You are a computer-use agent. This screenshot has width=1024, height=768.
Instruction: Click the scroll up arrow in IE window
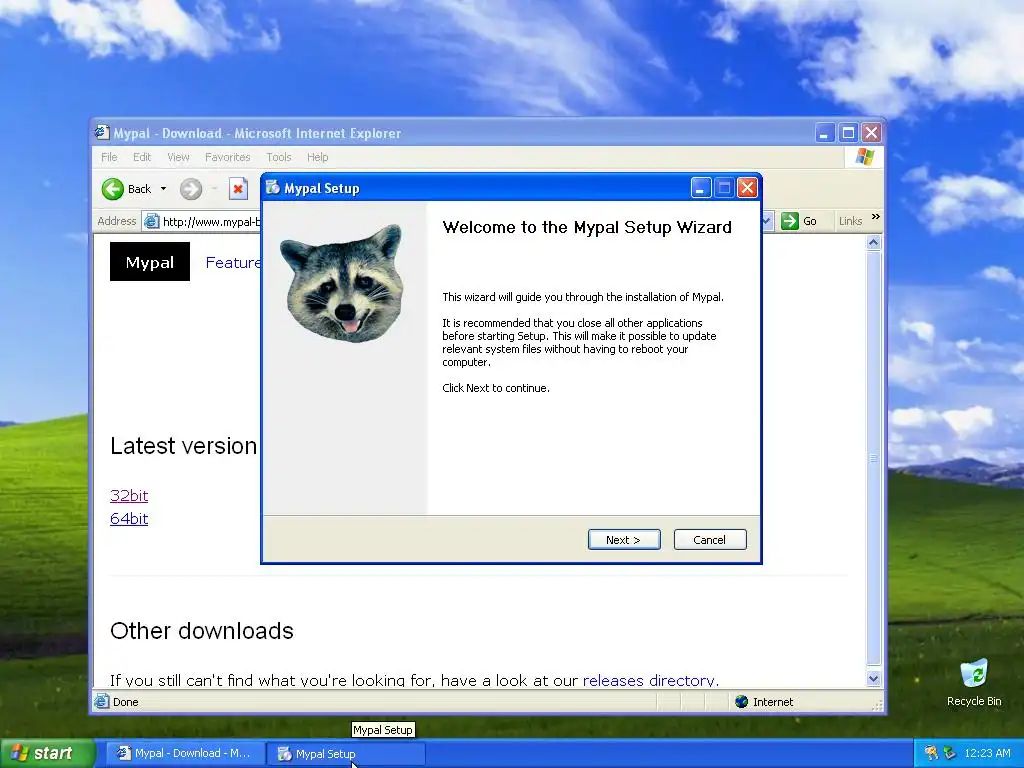874,243
